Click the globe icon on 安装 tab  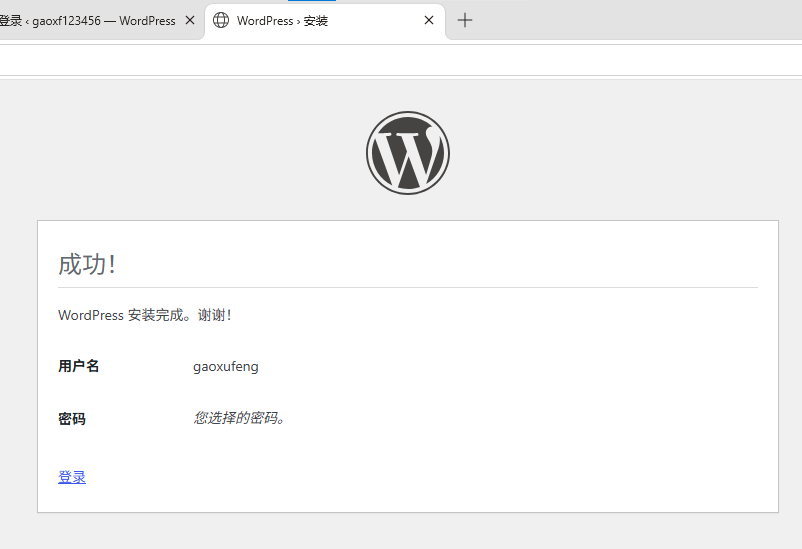221,20
